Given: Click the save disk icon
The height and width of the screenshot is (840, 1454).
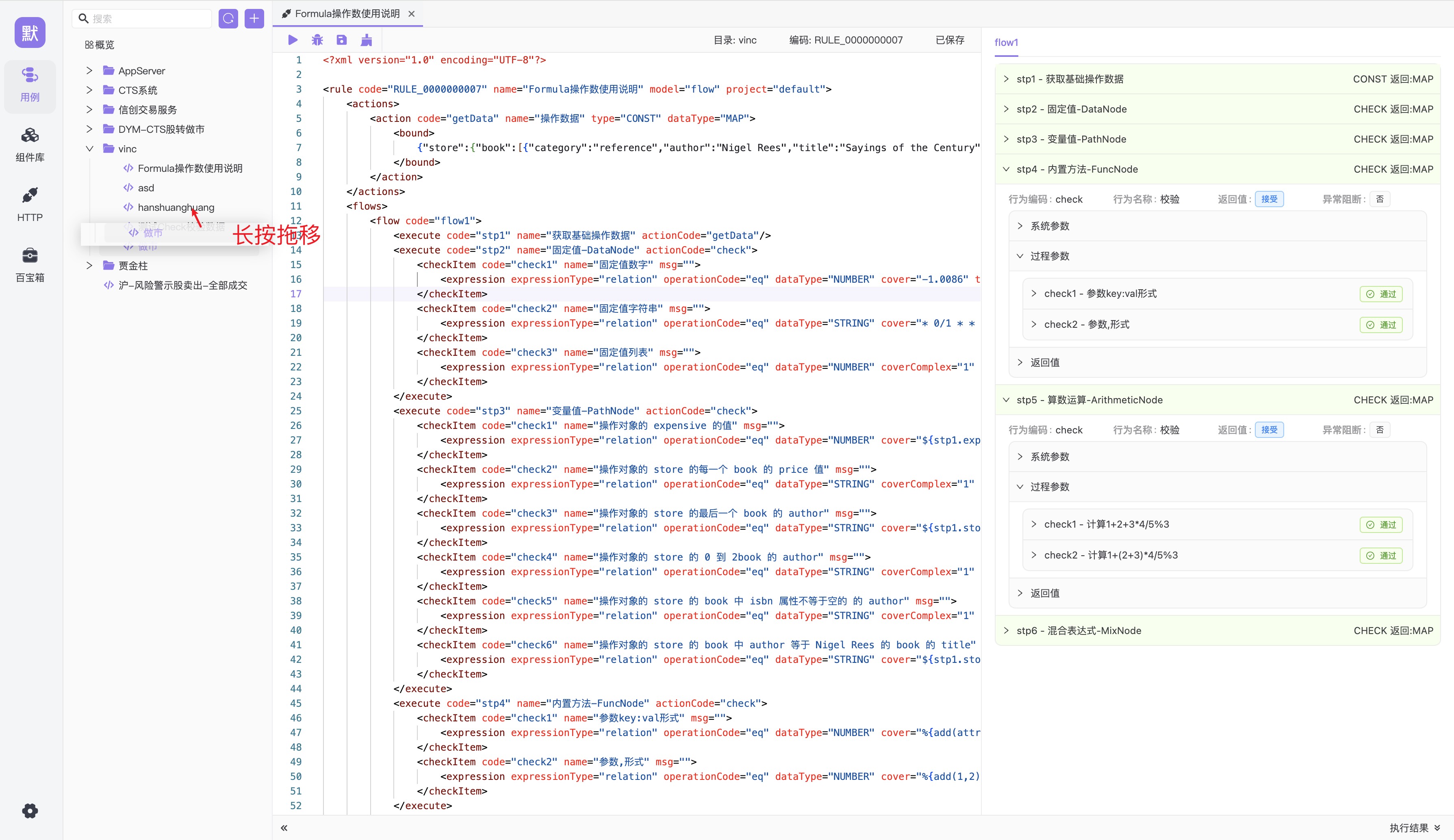Looking at the screenshot, I should click(x=342, y=40).
